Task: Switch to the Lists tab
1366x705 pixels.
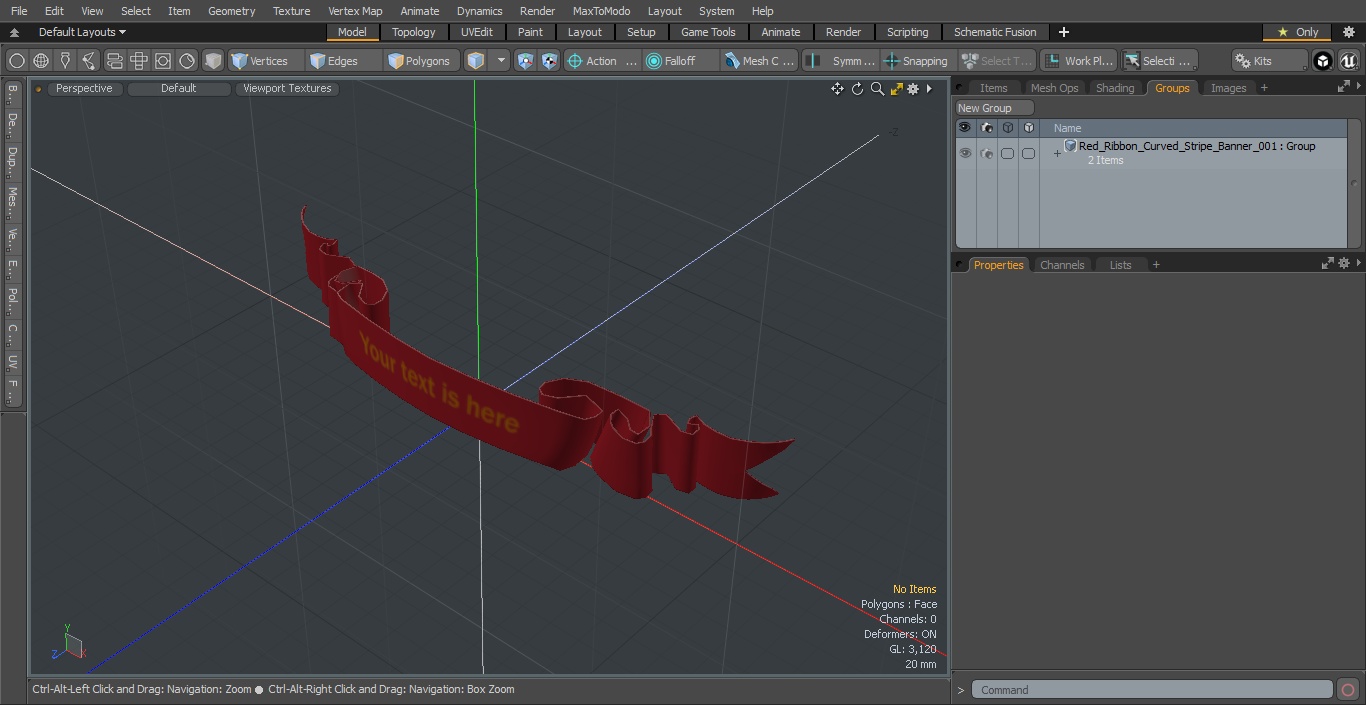Action: pos(1120,265)
